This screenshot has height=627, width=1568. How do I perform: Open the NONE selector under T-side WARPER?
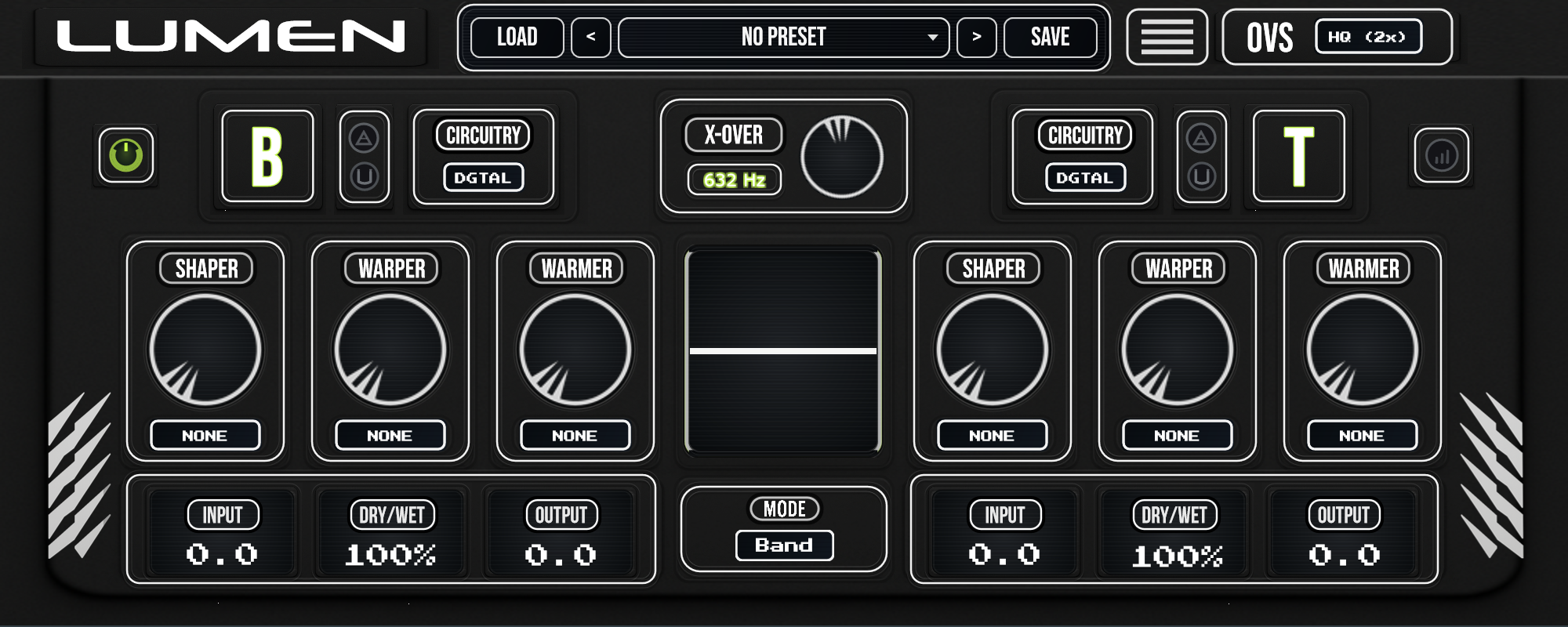pyautogui.click(x=1178, y=436)
